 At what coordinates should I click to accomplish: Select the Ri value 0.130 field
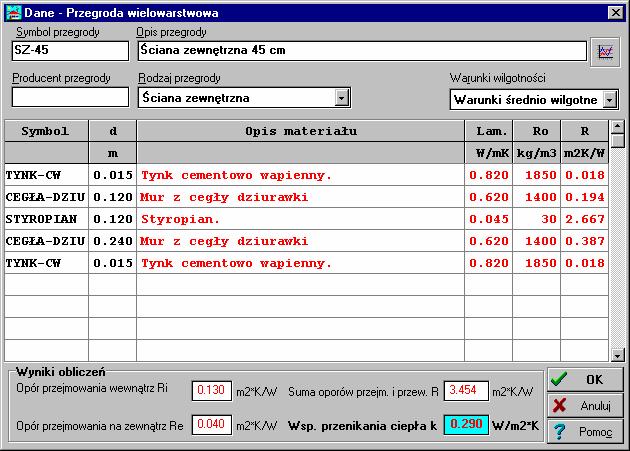pos(212,391)
